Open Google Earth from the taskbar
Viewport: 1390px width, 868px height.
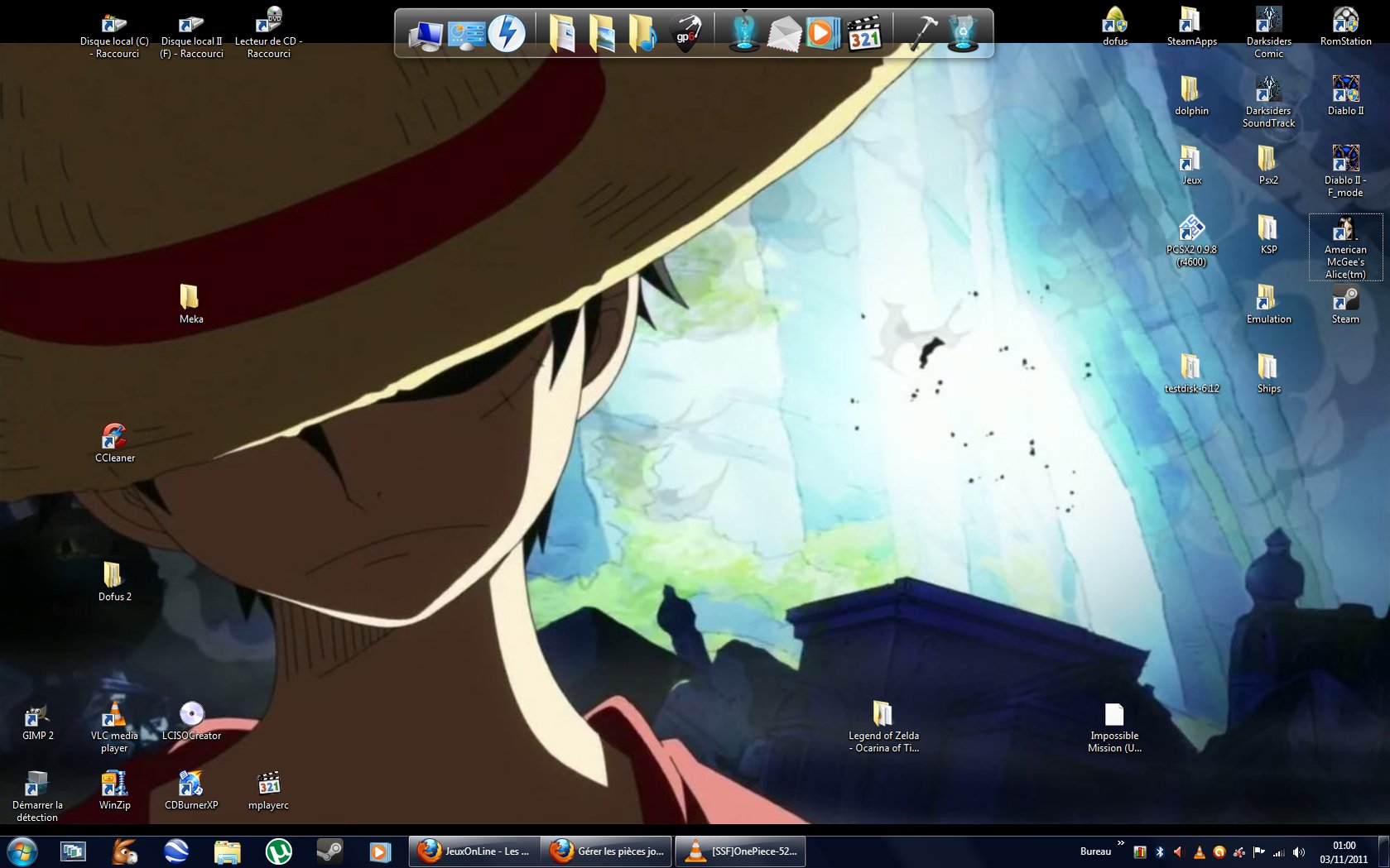[x=176, y=851]
